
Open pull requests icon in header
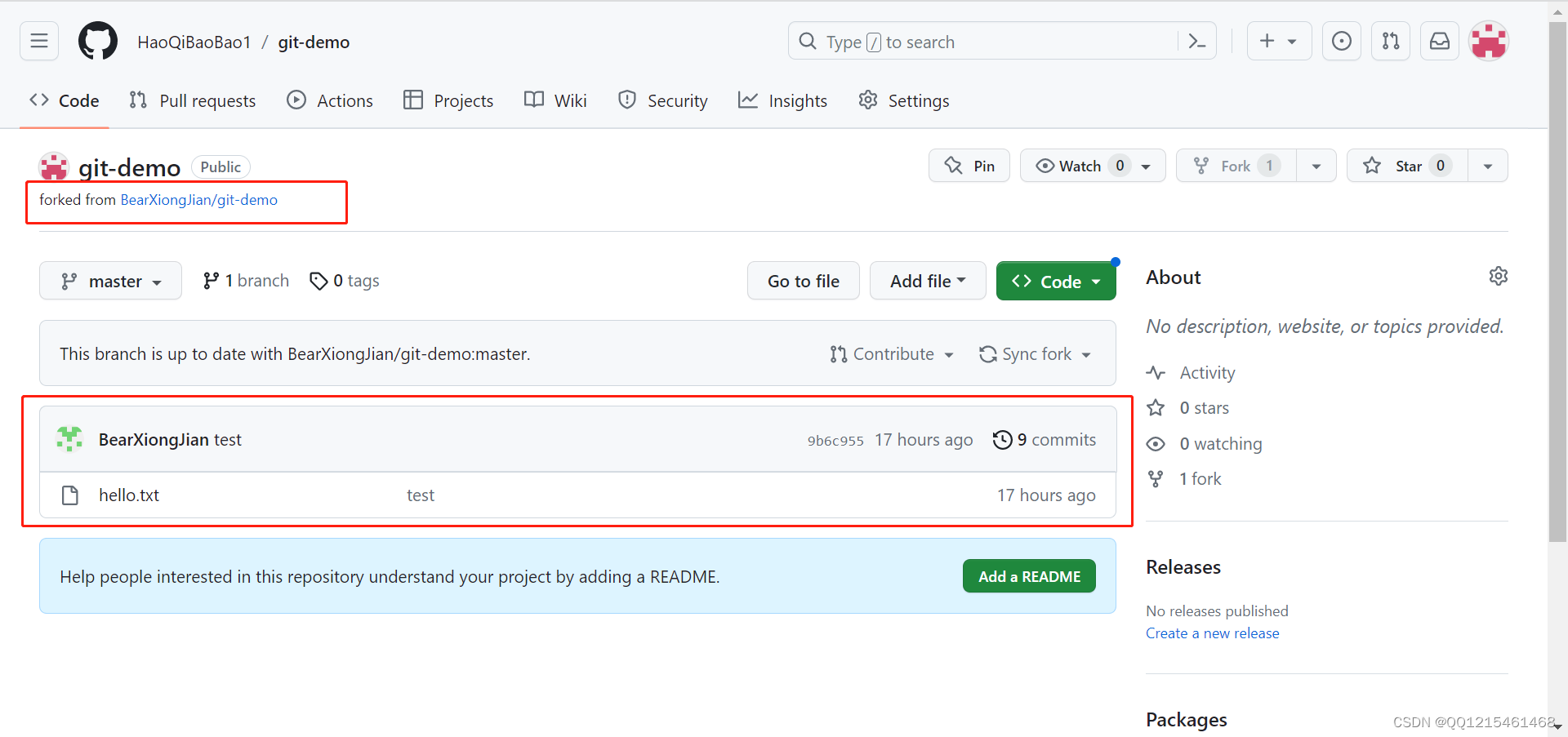pos(1391,41)
